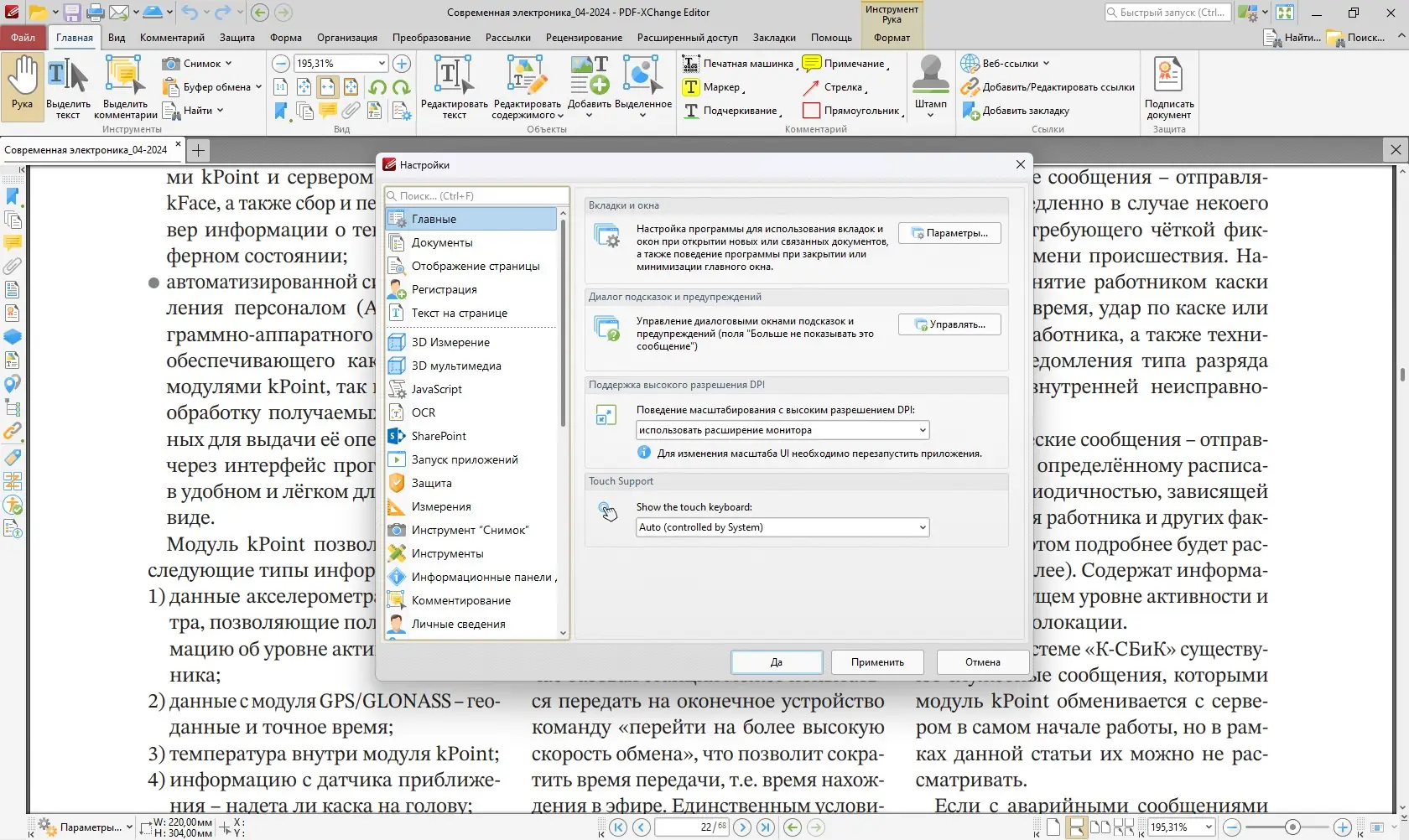
Task: Select Измерения settings category
Action: (x=471, y=506)
